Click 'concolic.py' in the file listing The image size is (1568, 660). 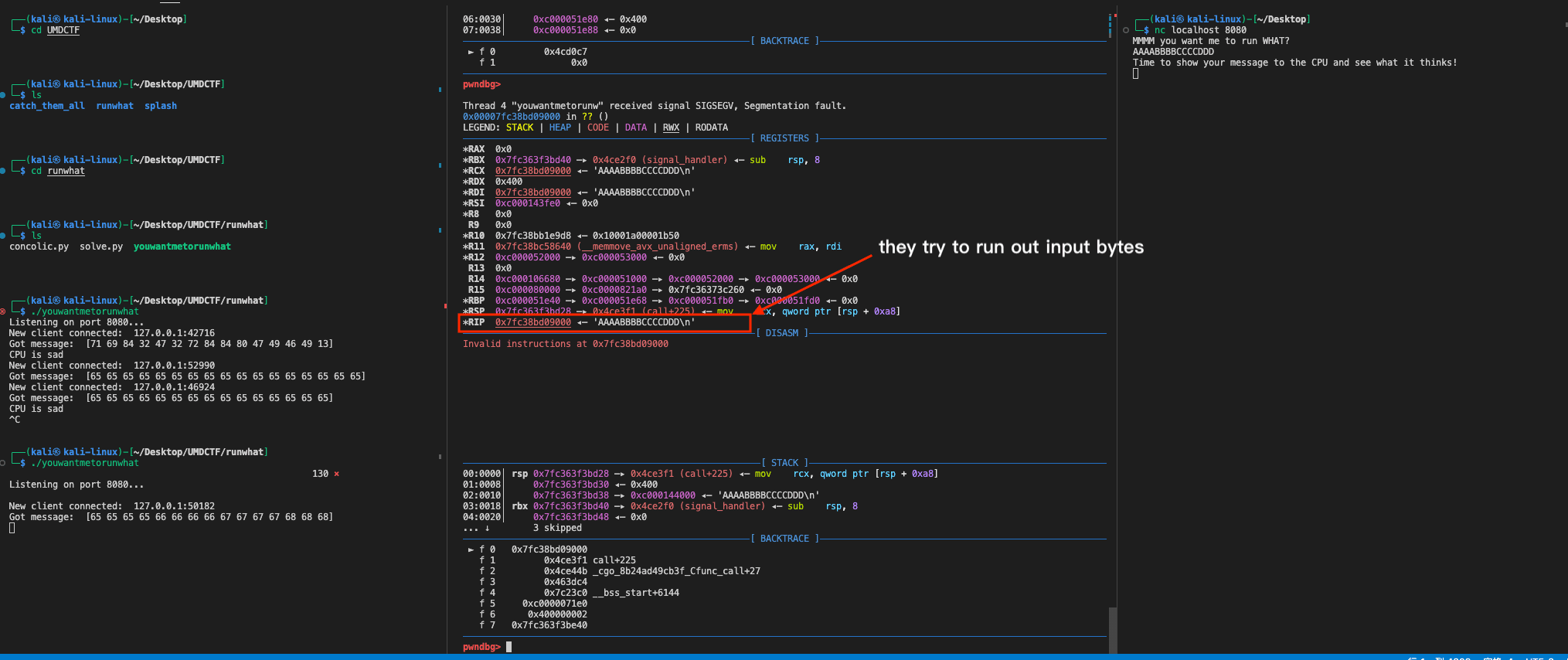(39, 247)
